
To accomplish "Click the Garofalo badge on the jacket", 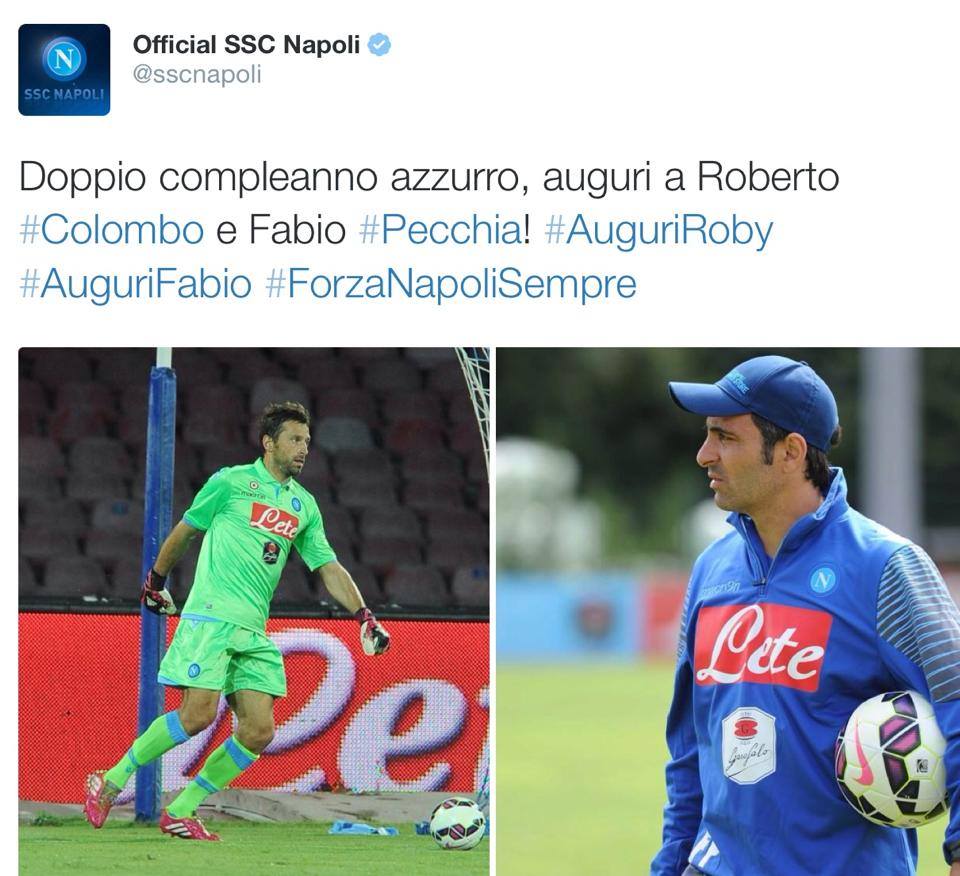I will (x=749, y=746).
